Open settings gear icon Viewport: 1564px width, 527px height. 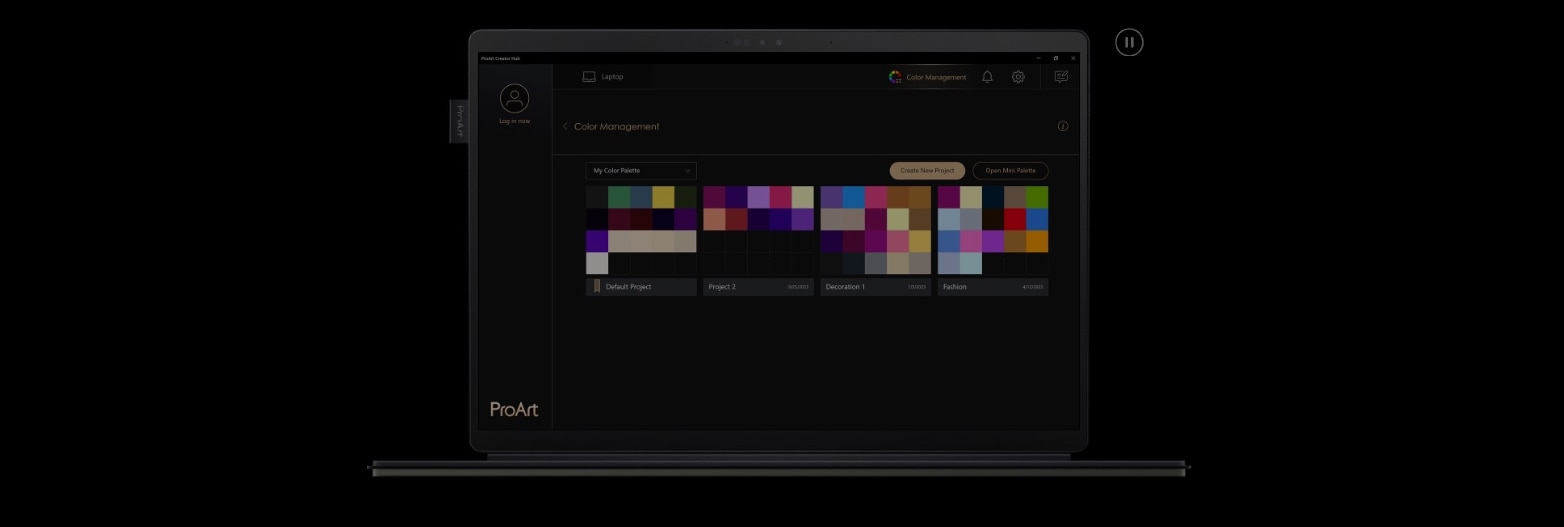pos(1018,77)
